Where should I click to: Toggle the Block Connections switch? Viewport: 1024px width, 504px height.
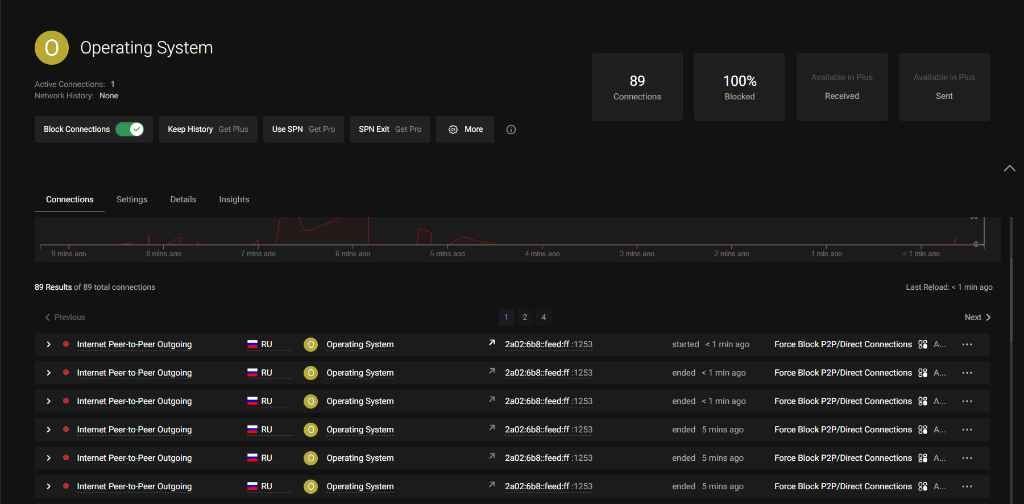(x=129, y=129)
